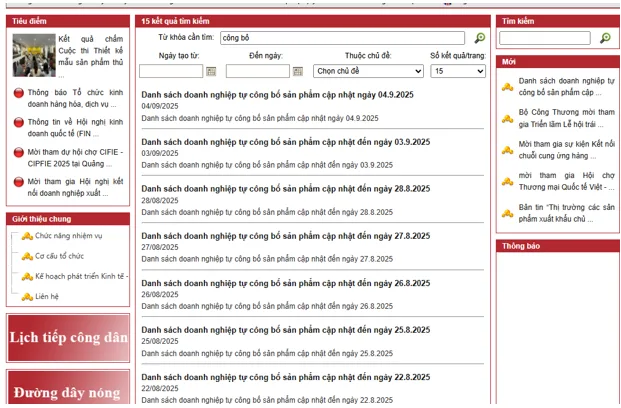The width and height of the screenshot is (621, 408).
Task: Click the empty search box in Tìm kiếm panel
Action: tap(545, 38)
